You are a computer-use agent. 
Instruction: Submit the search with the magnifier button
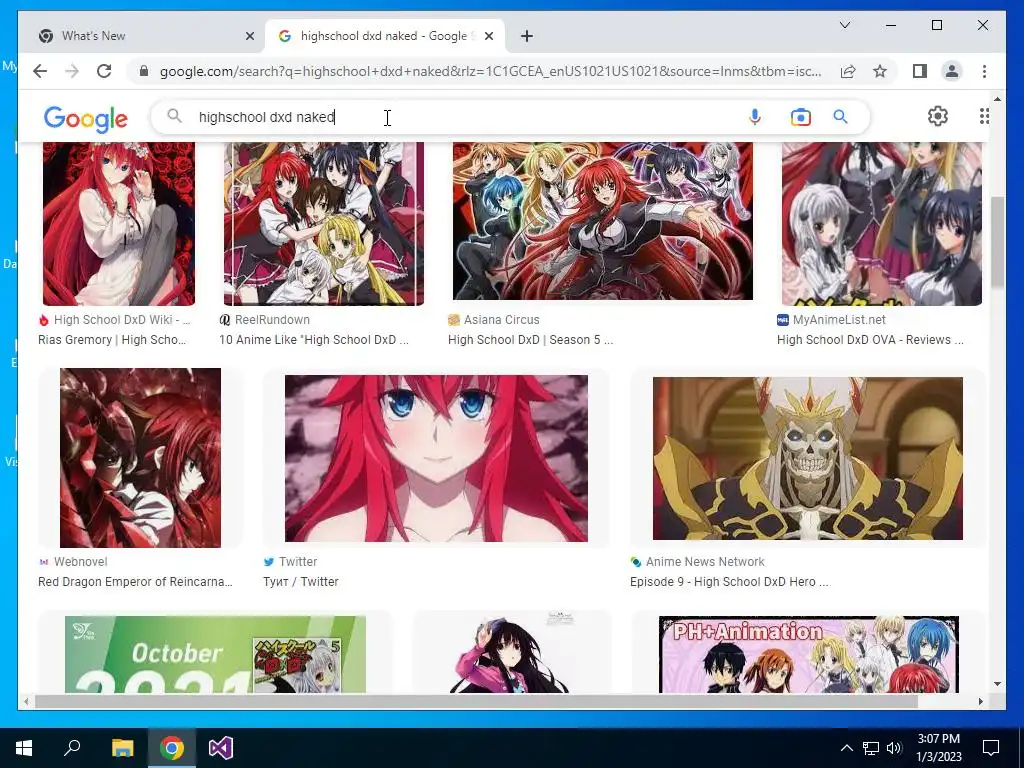(x=840, y=117)
